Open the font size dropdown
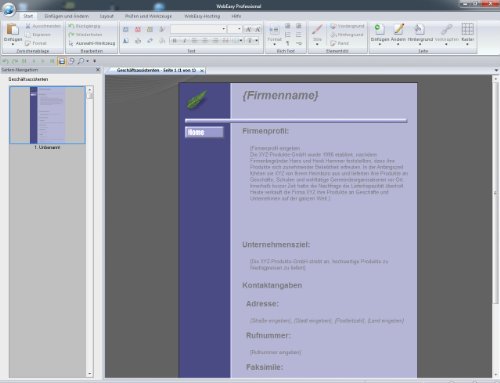The width and height of the screenshot is (500, 383). coord(239,29)
